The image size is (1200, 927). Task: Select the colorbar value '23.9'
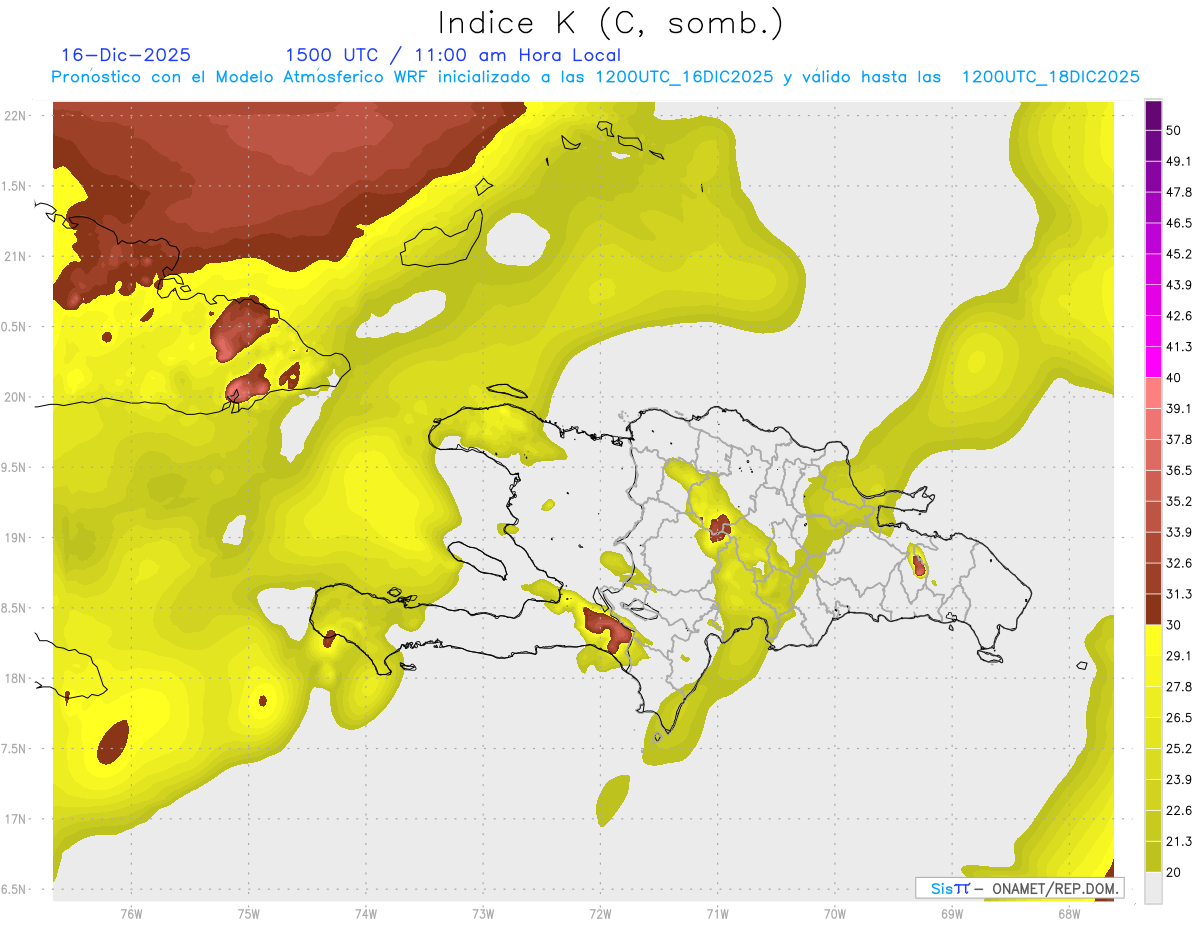tap(1179, 780)
